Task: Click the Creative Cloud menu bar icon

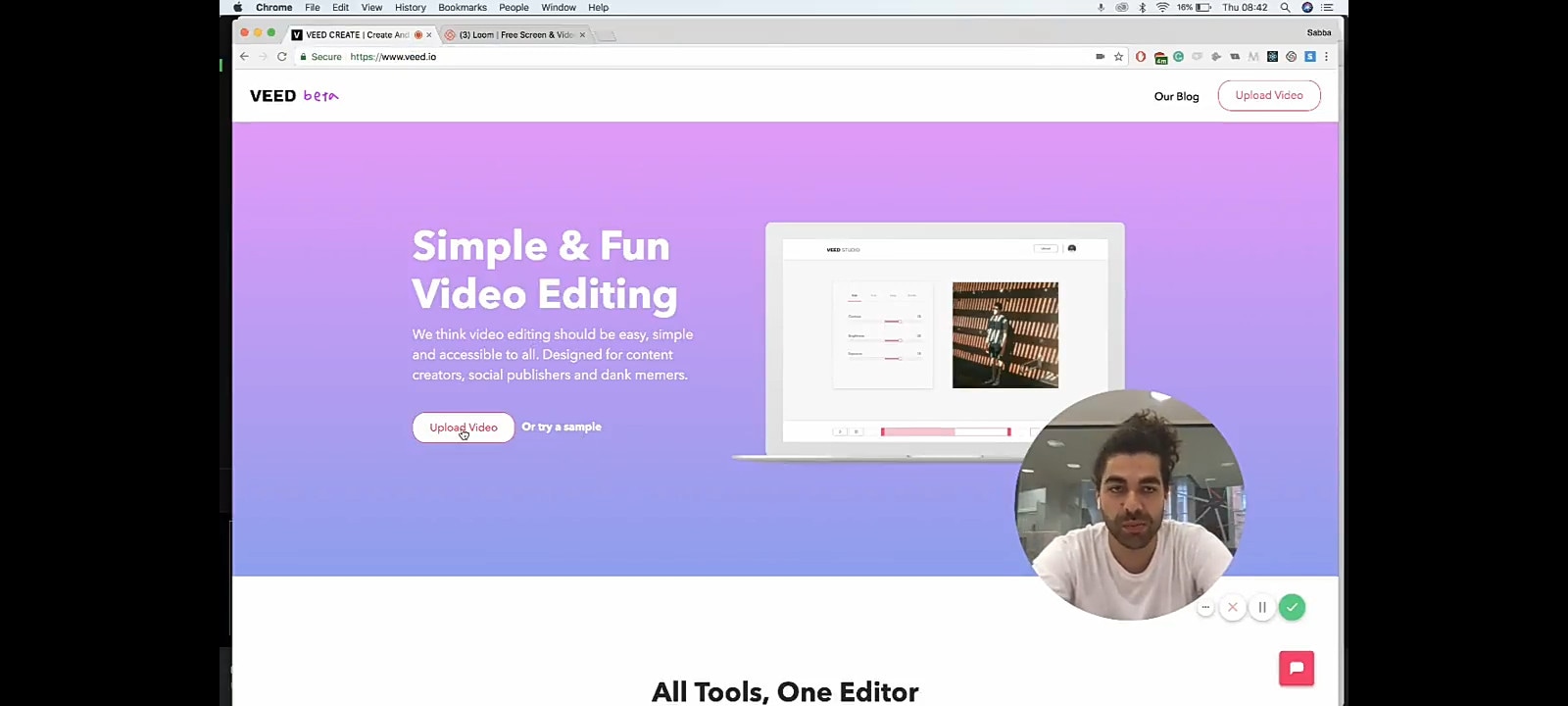Action: [x=1122, y=7]
